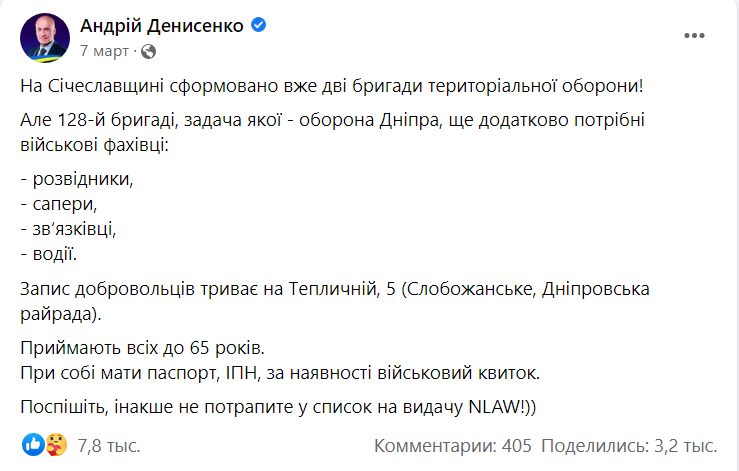
Task: Click the list item водії
Action: tap(49, 254)
